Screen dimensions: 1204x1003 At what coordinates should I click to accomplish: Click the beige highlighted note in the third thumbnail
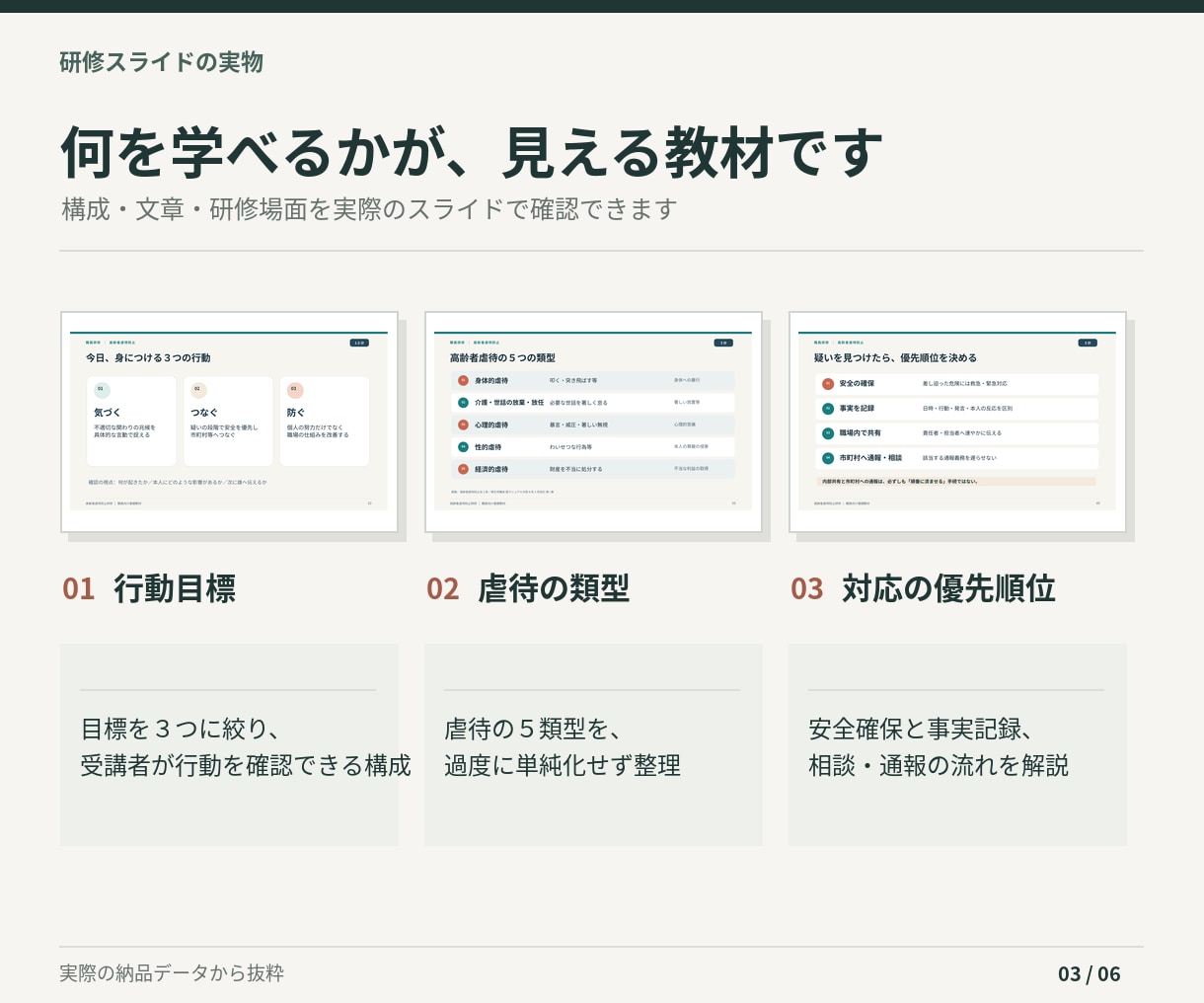click(x=956, y=482)
